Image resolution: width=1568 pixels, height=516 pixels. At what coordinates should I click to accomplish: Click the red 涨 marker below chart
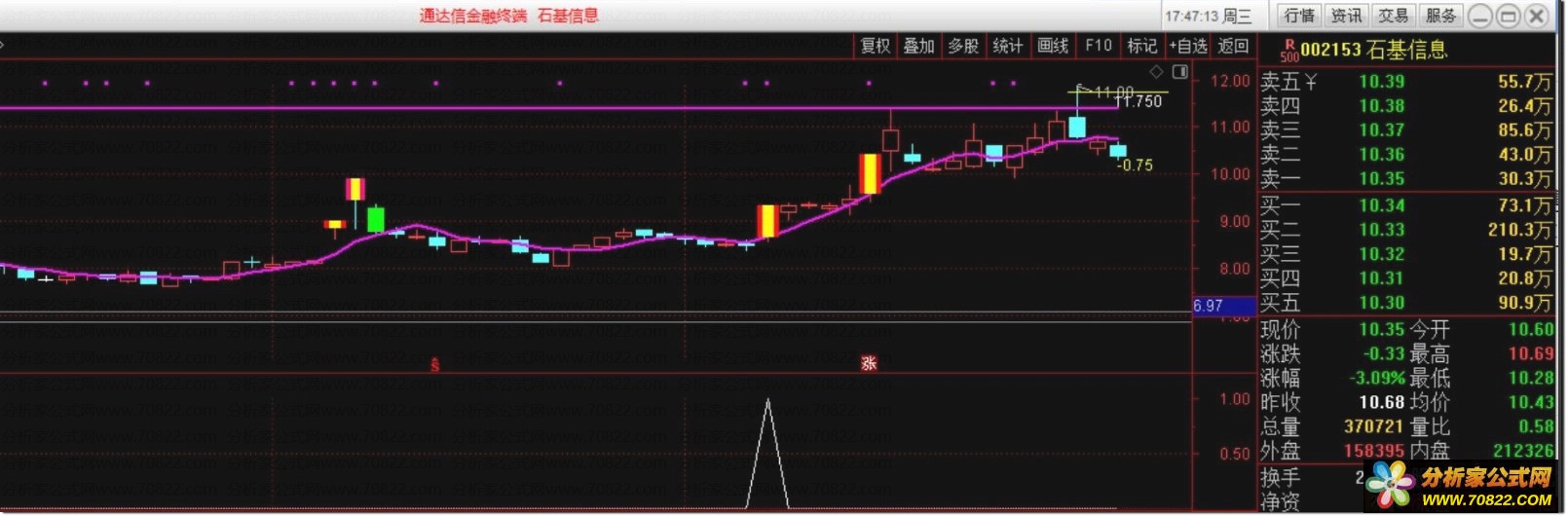pos(869,363)
